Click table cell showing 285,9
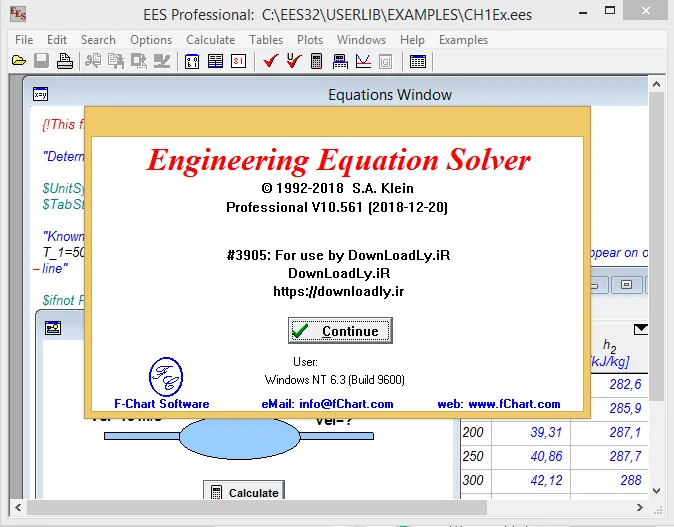The width and height of the screenshot is (674, 527). coord(619,408)
